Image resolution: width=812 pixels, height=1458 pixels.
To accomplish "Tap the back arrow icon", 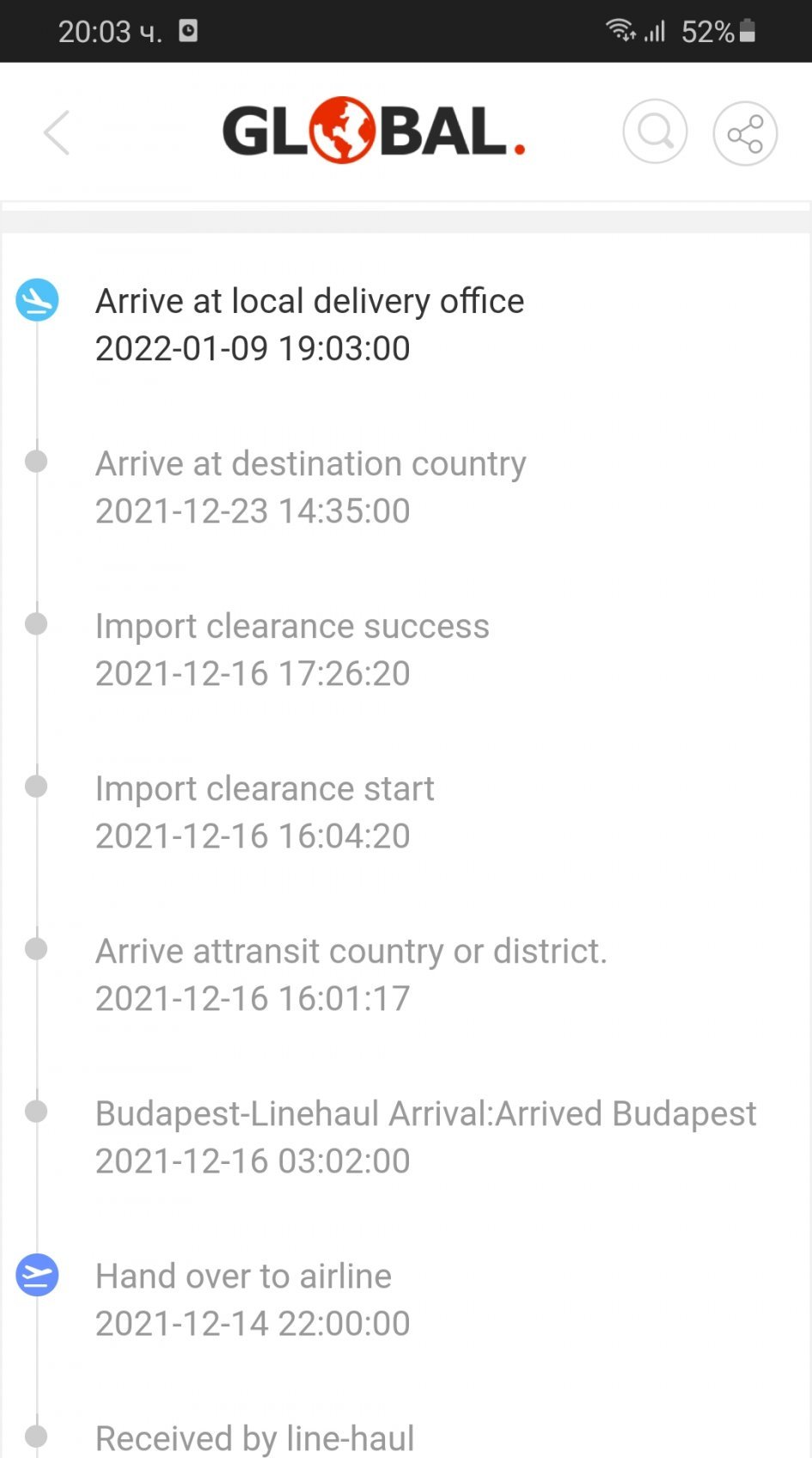I will (x=57, y=133).
